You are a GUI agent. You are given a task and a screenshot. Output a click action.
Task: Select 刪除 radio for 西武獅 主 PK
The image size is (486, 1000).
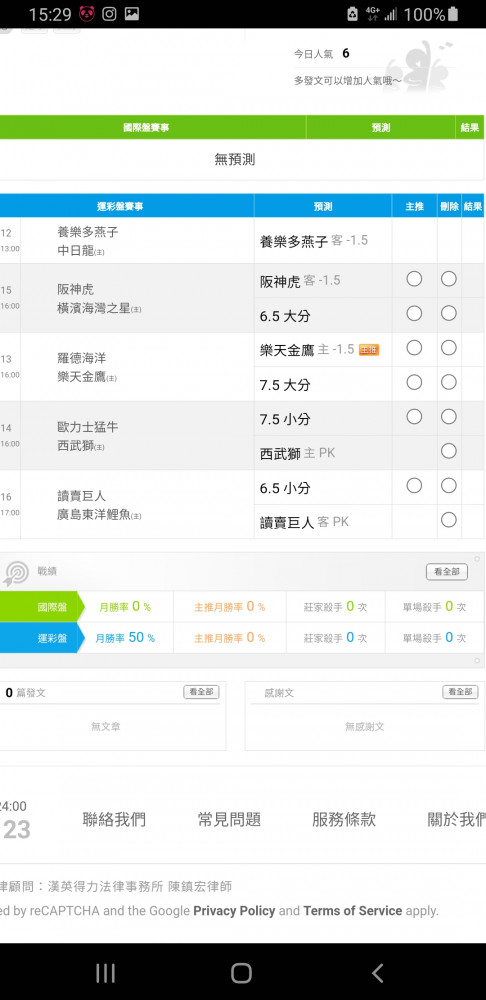[x=449, y=451]
